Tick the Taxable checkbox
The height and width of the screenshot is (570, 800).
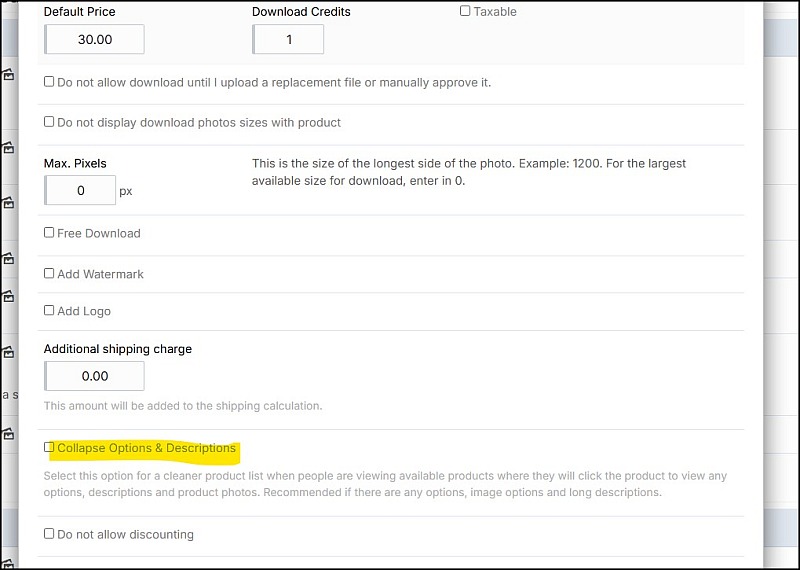tap(465, 11)
